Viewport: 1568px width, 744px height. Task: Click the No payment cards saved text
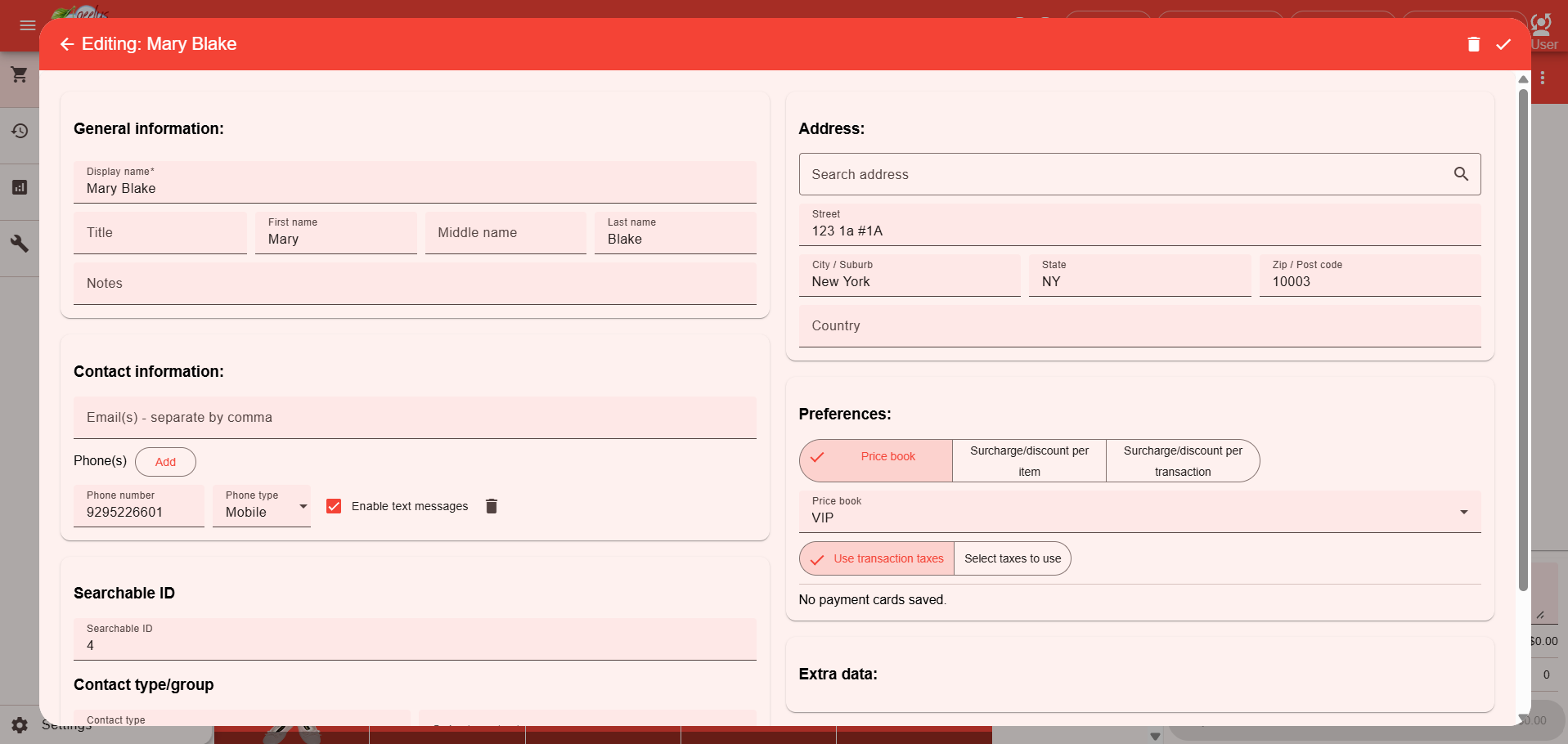click(872, 599)
